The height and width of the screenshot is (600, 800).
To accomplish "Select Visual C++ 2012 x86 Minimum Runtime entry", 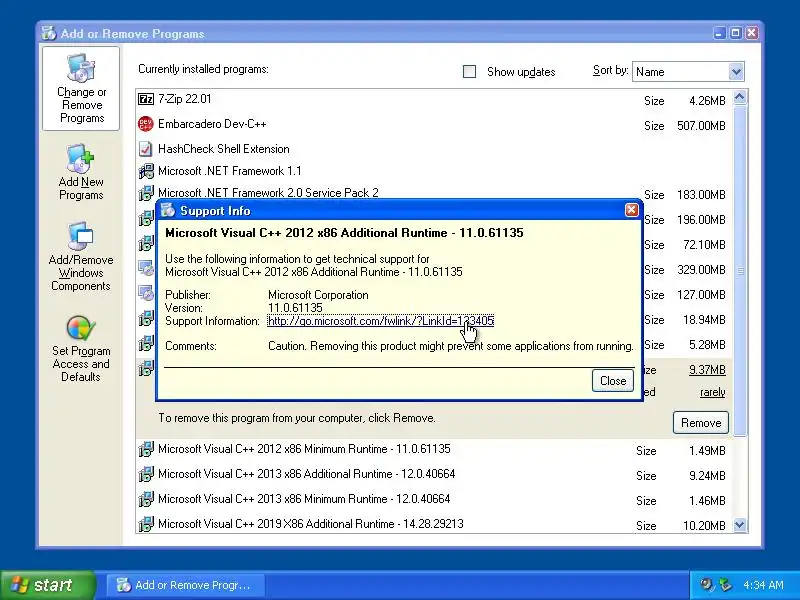I will click(x=434, y=449).
